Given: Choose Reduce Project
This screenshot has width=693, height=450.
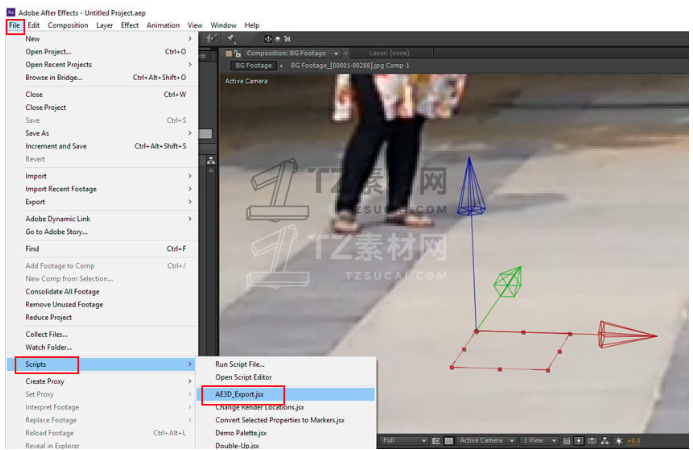Looking at the screenshot, I should [x=103, y=317].
